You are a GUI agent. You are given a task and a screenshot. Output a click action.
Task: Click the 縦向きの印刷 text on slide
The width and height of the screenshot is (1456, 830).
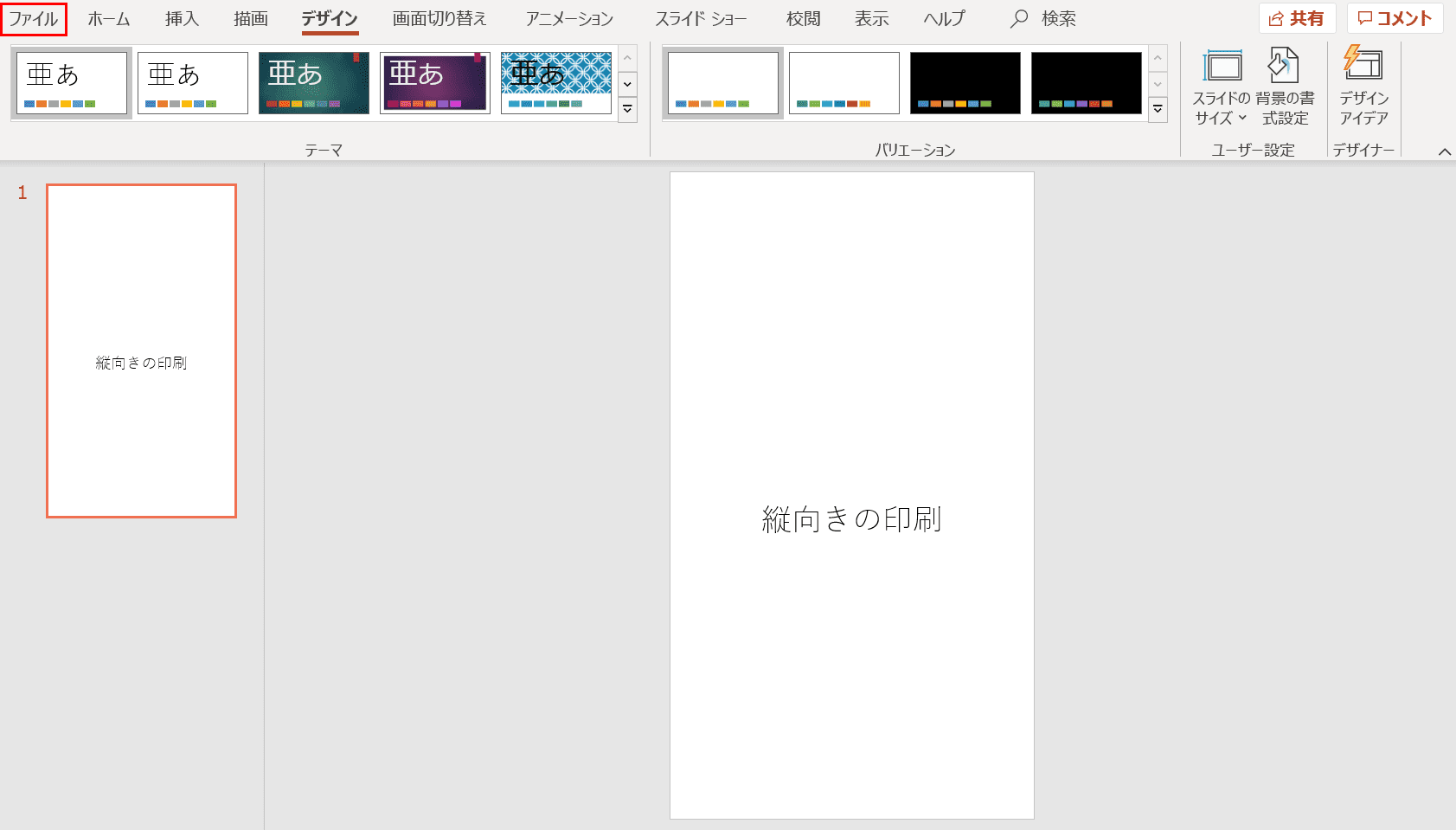pos(851,519)
